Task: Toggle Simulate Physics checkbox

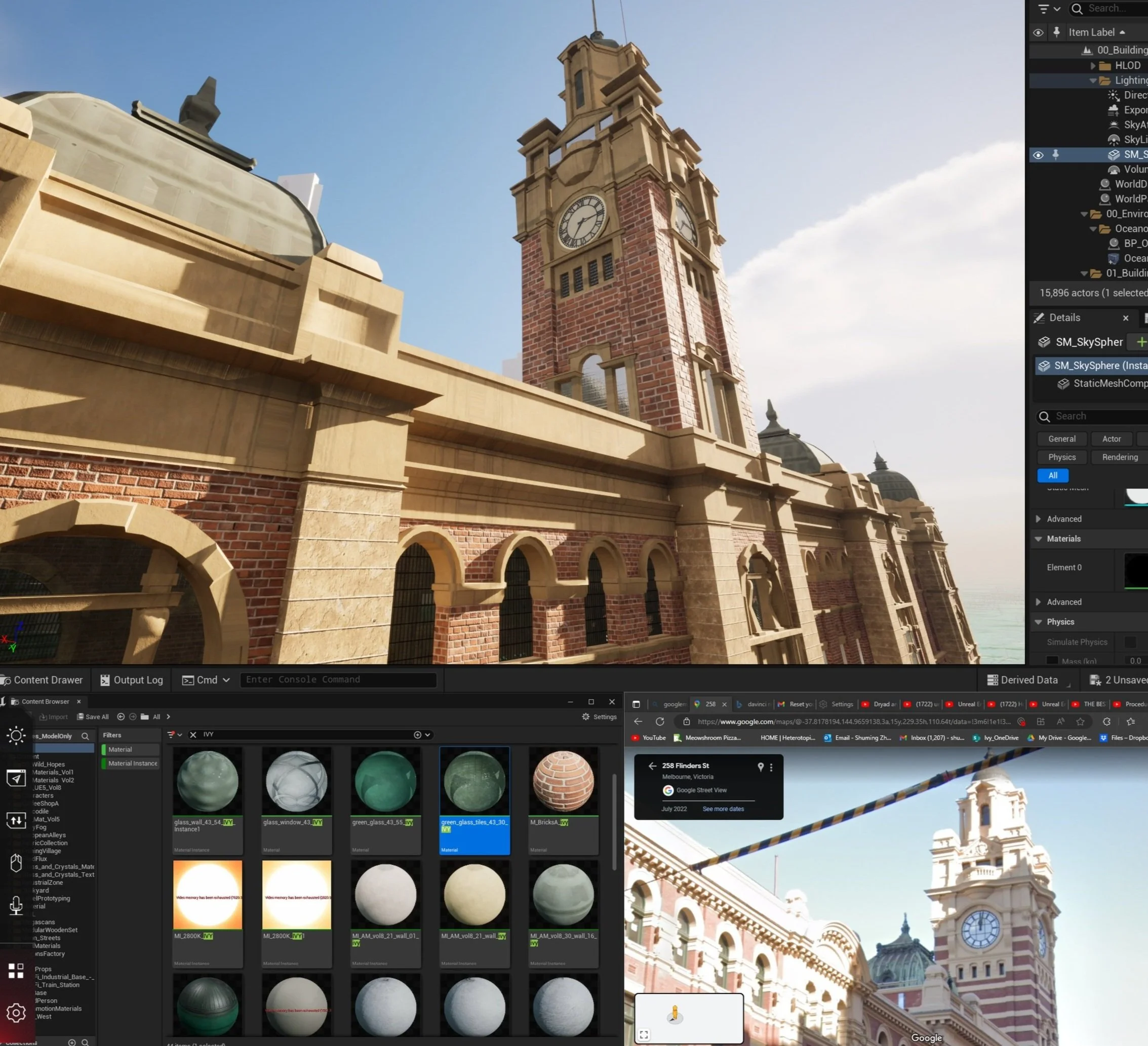Action: 1130,641
